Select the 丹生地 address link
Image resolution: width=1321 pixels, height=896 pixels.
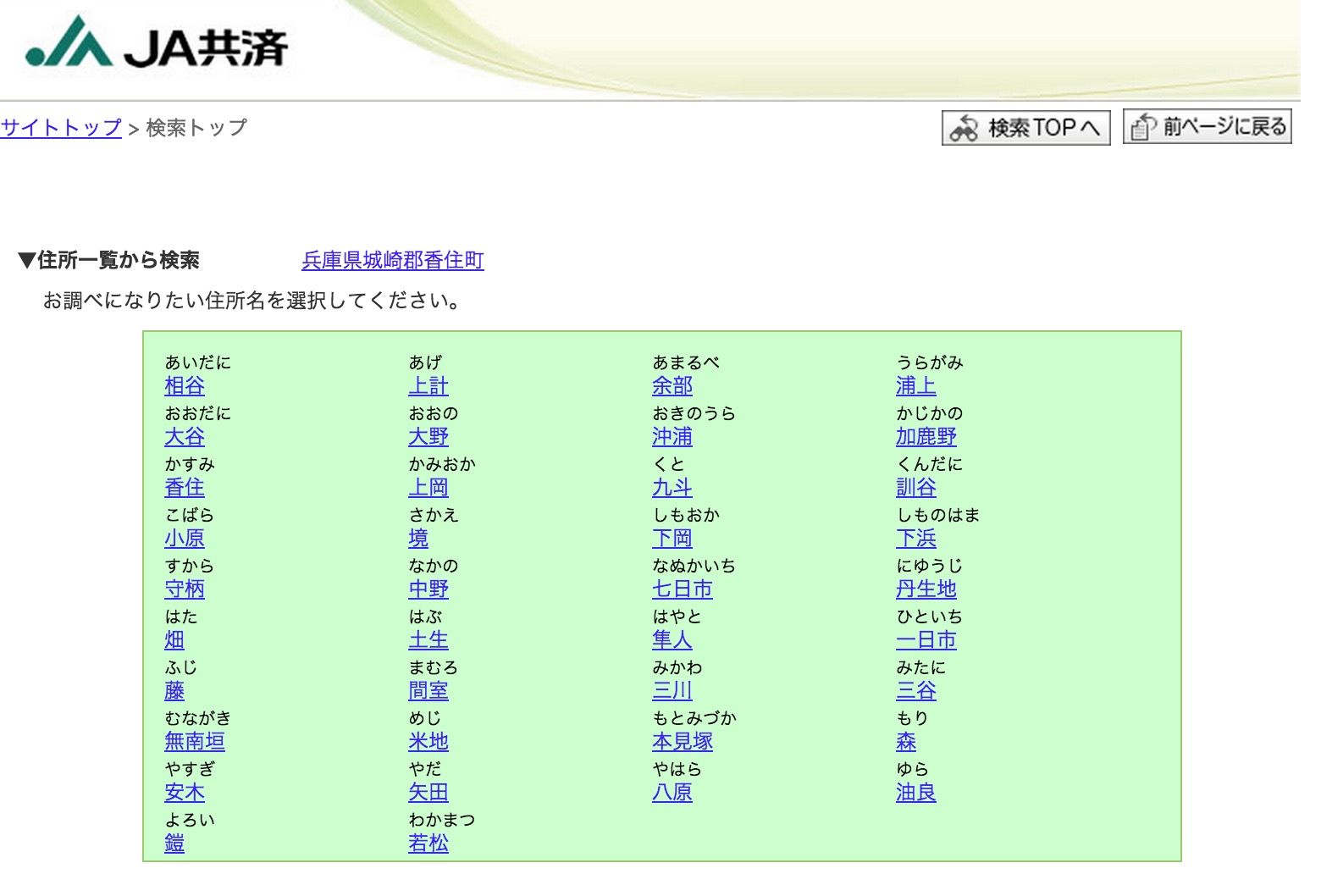tap(926, 589)
